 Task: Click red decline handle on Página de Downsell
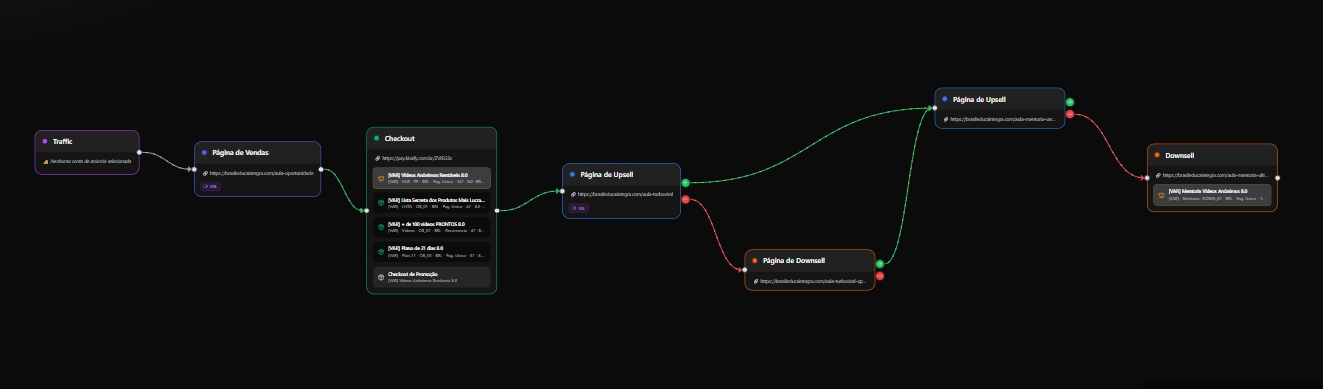[879, 276]
